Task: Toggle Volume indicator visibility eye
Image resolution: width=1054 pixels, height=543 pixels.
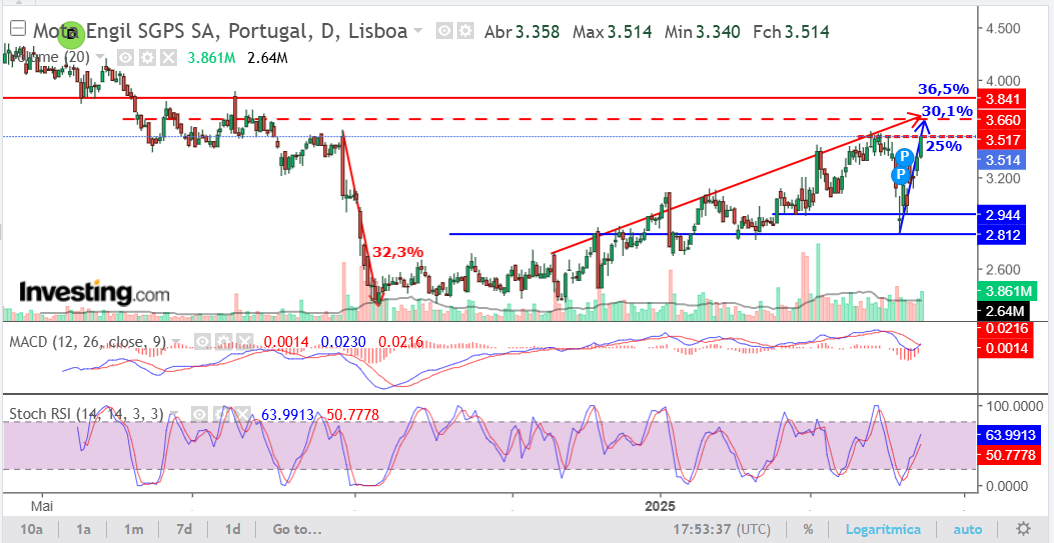Action: point(127,57)
